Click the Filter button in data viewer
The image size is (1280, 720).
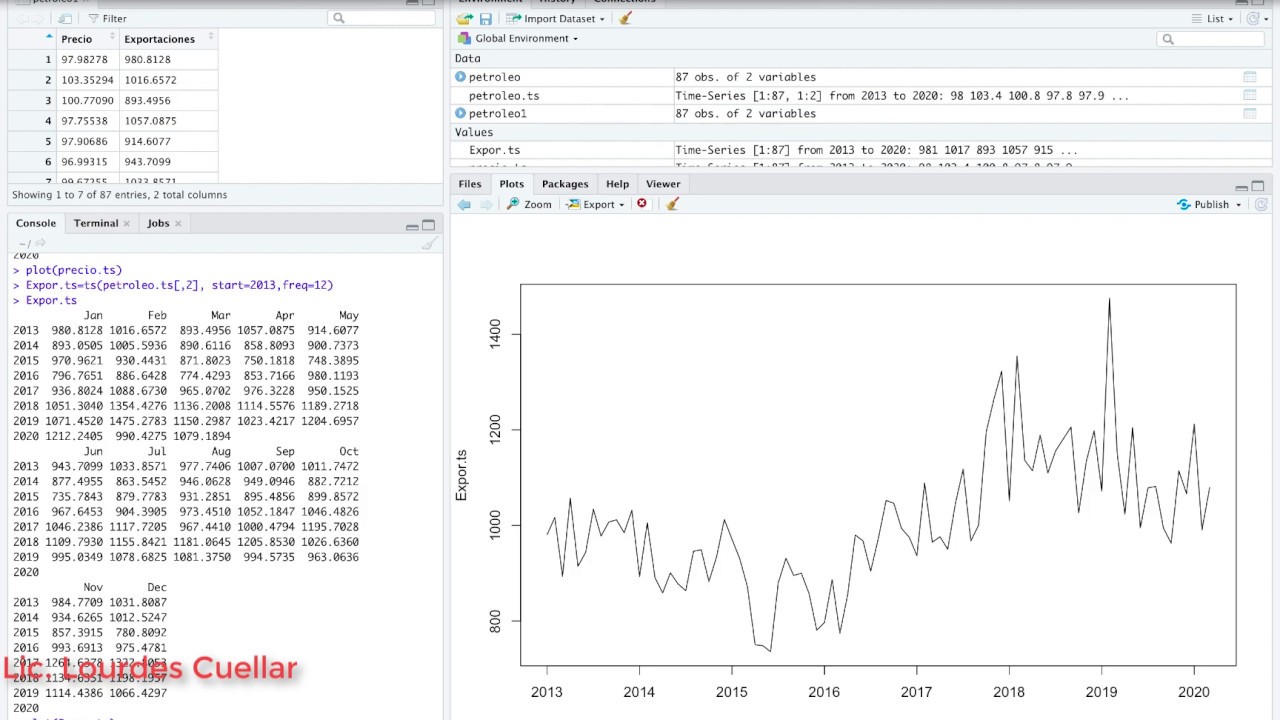107,19
